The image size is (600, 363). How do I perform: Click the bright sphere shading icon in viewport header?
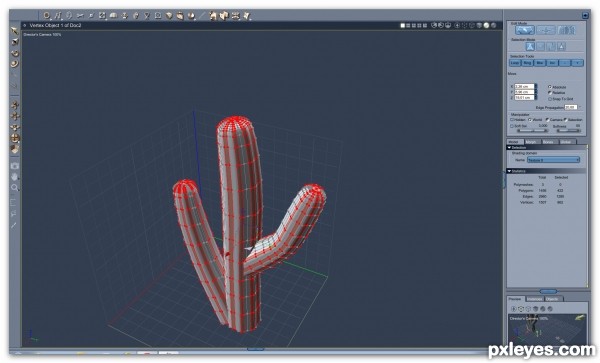(486, 25)
